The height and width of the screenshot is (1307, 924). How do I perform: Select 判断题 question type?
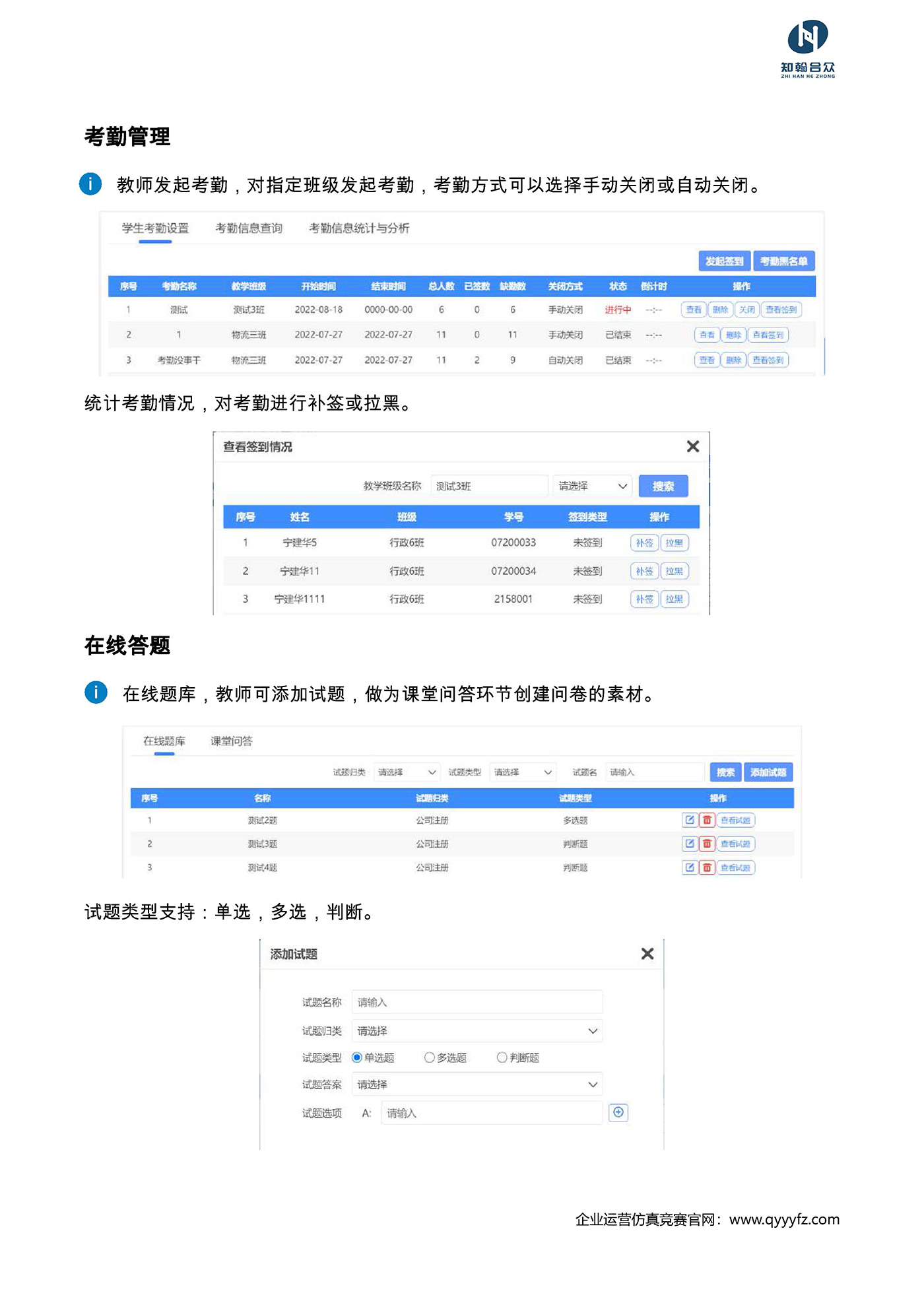pos(502,1057)
